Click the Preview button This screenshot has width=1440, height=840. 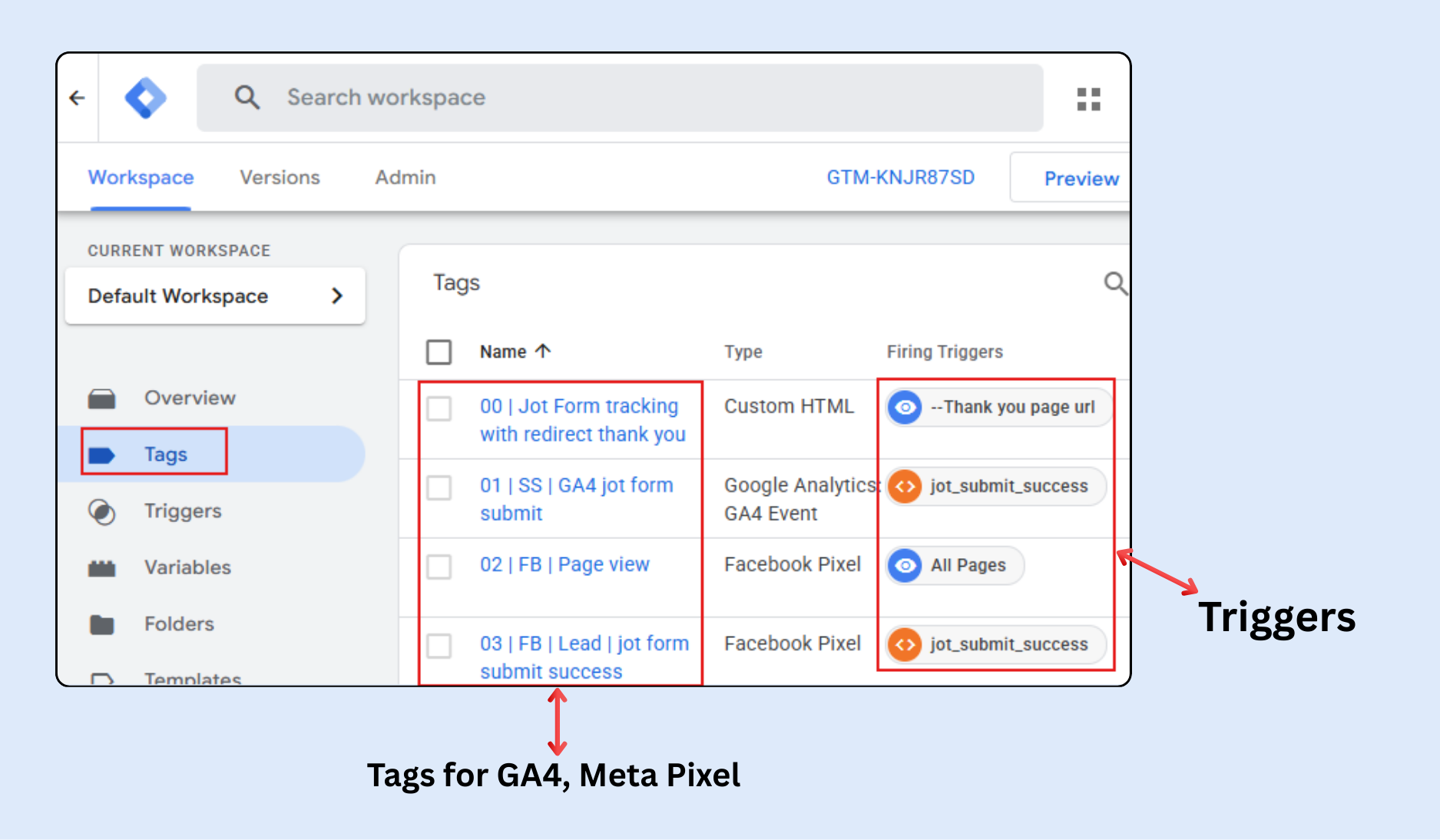[1080, 179]
